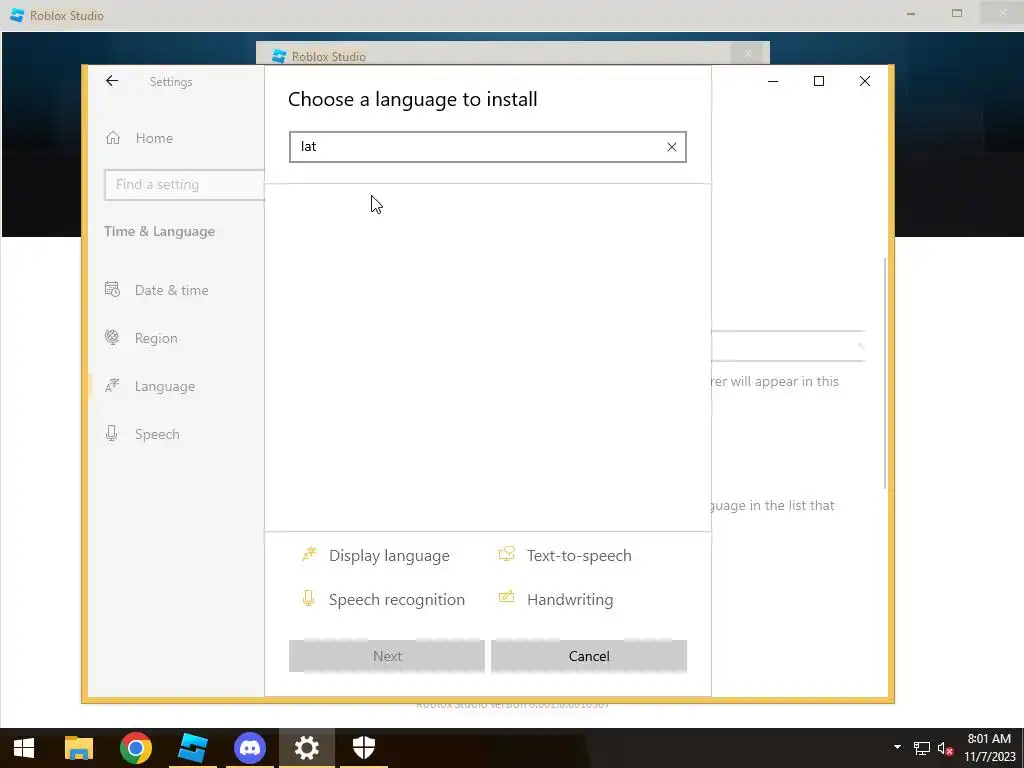Switch to Roblox Studio in the taskbar
The image size is (1024, 768).
[193, 748]
